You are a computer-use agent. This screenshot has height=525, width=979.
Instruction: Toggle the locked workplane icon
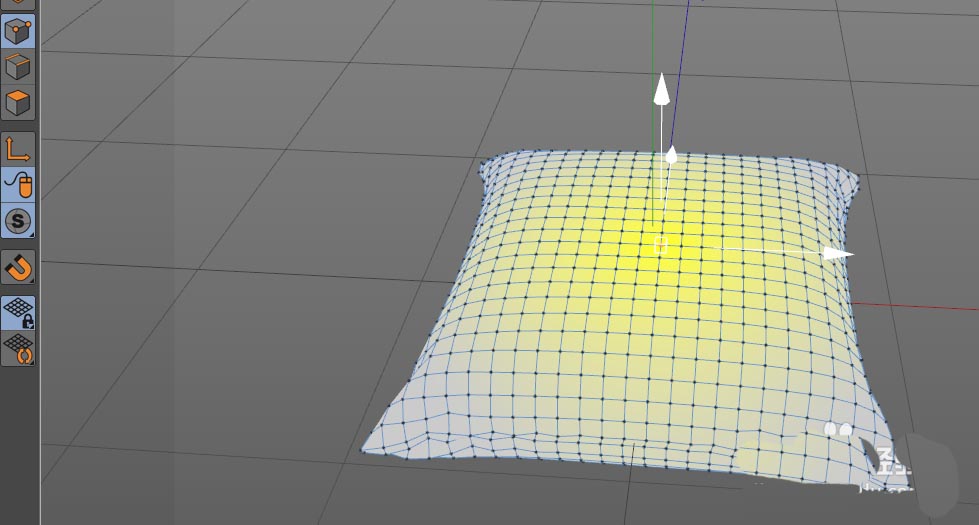[x=18, y=313]
